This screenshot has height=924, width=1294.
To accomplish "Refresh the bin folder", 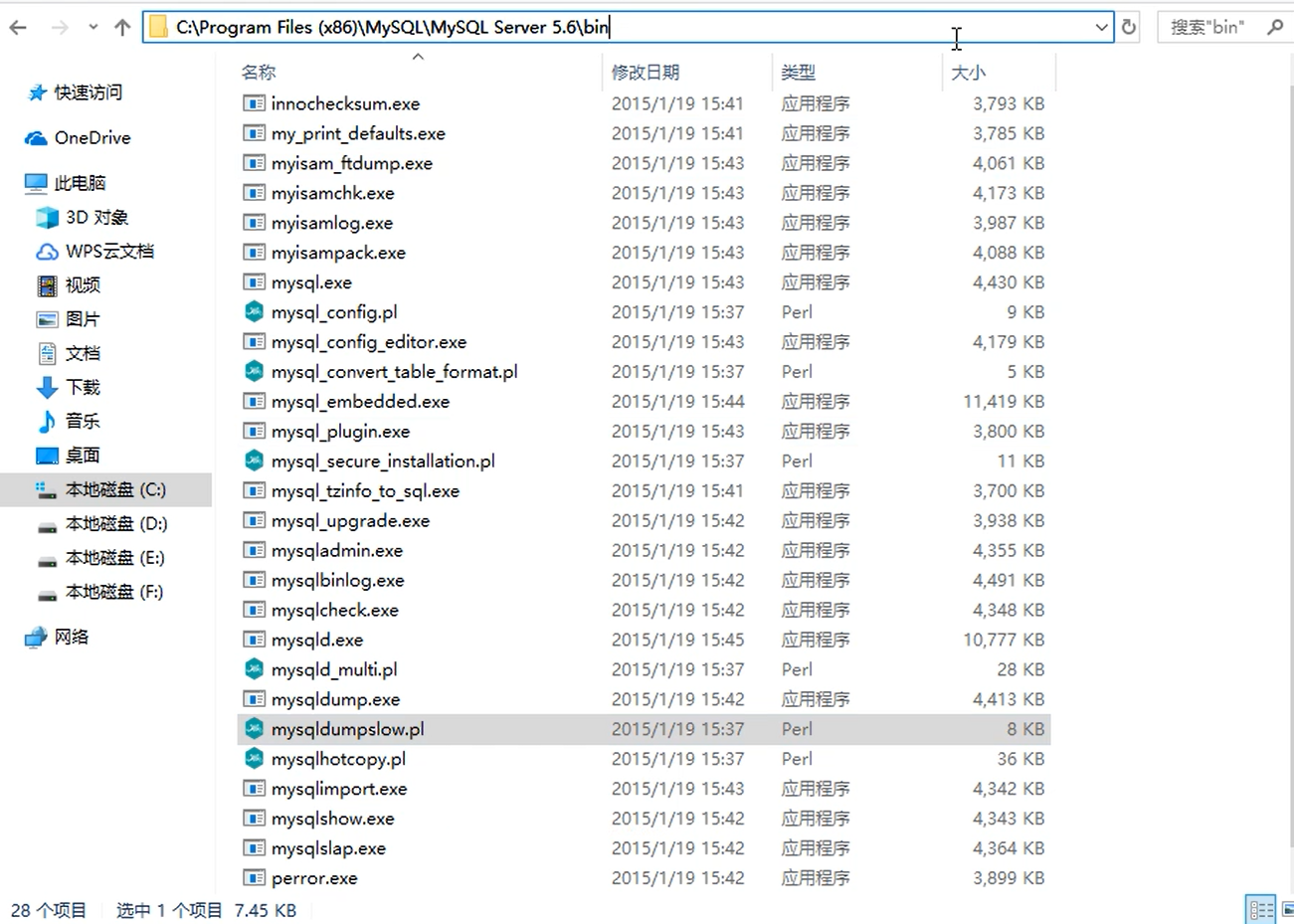I will (1129, 27).
